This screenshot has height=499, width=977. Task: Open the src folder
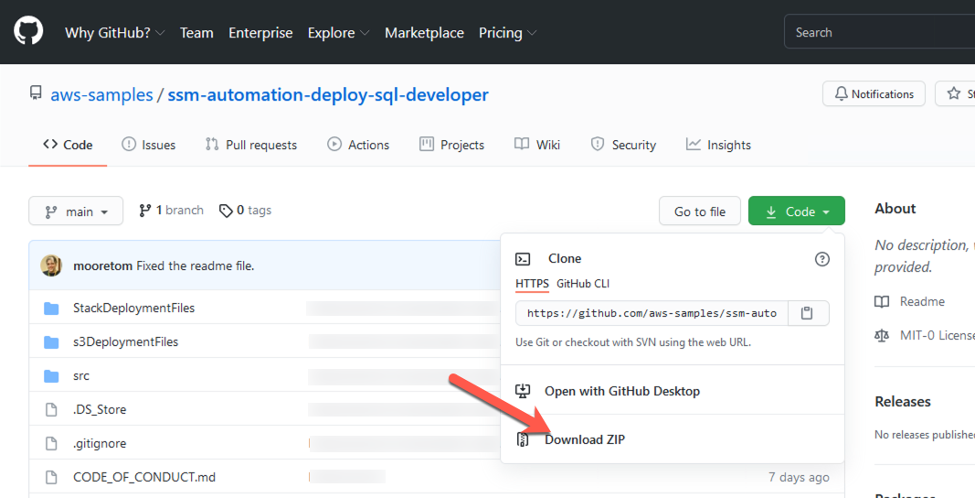click(81, 376)
